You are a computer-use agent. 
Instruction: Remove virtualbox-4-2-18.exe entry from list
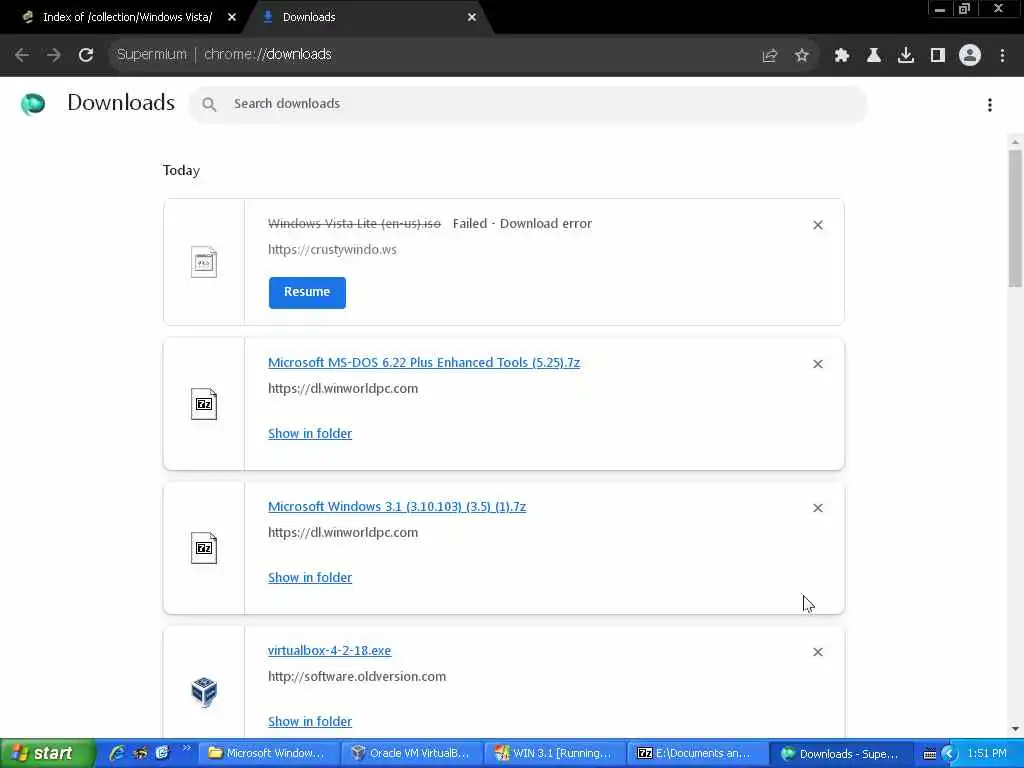coord(818,652)
